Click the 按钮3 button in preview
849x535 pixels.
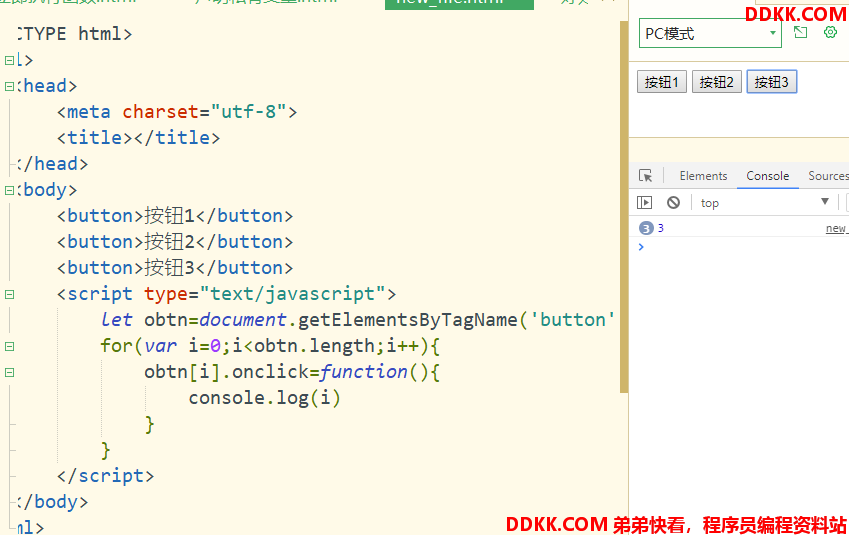click(772, 82)
